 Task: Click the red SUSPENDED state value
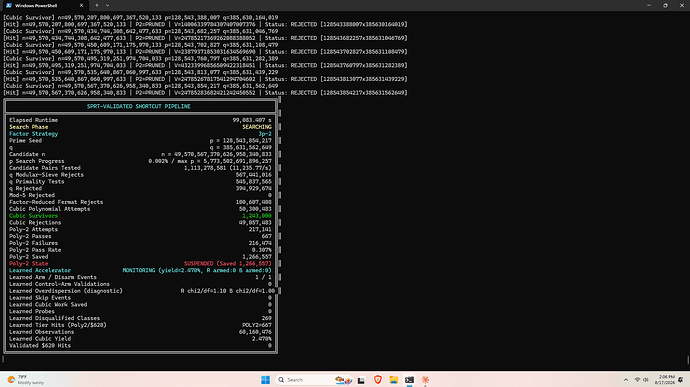point(228,264)
